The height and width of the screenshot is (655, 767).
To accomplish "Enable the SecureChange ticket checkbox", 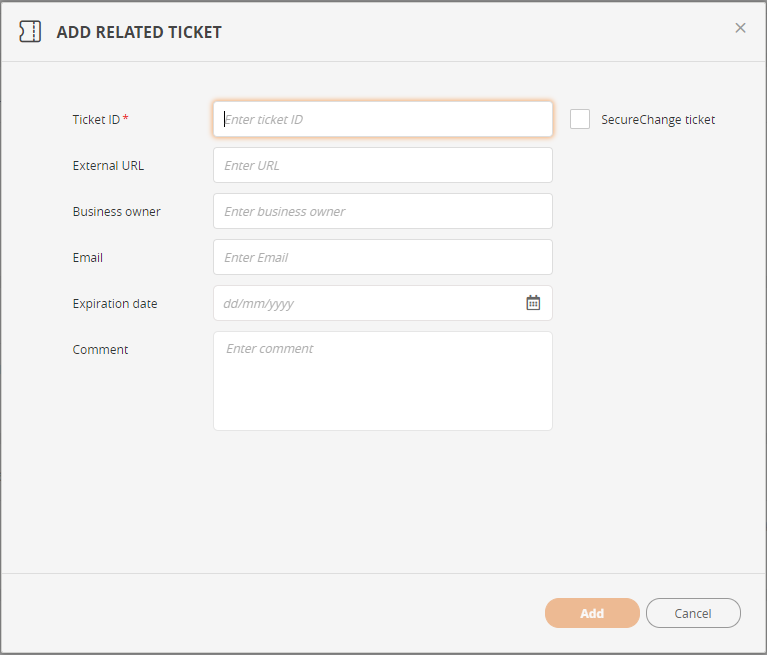I will (x=580, y=119).
